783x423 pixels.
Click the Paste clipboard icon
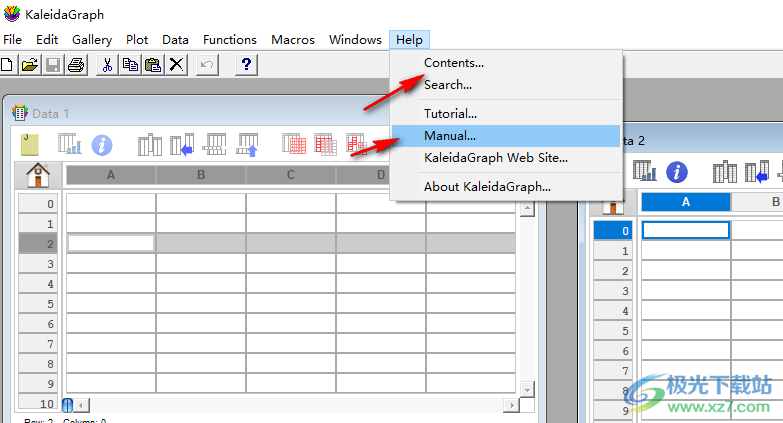point(152,65)
